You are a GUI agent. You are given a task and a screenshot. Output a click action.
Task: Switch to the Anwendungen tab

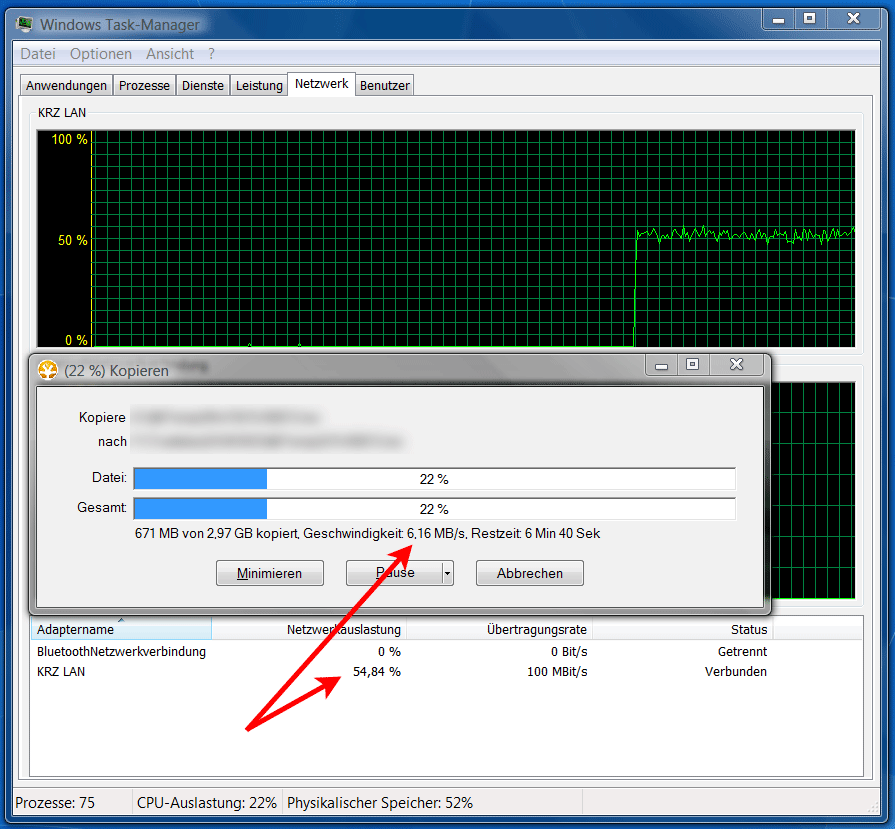tap(66, 85)
